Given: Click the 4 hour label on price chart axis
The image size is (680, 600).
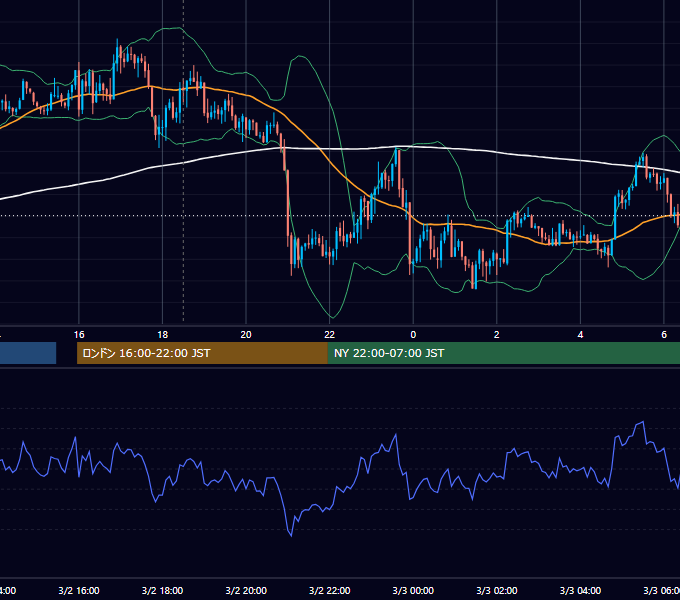Looking at the screenshot, I should [580, 335].
